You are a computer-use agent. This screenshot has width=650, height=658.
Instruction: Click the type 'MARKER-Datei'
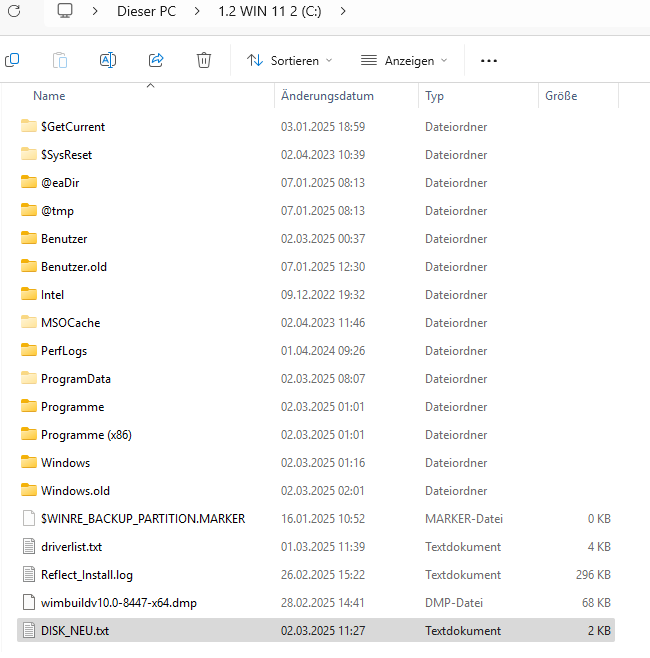coord(464,519)
